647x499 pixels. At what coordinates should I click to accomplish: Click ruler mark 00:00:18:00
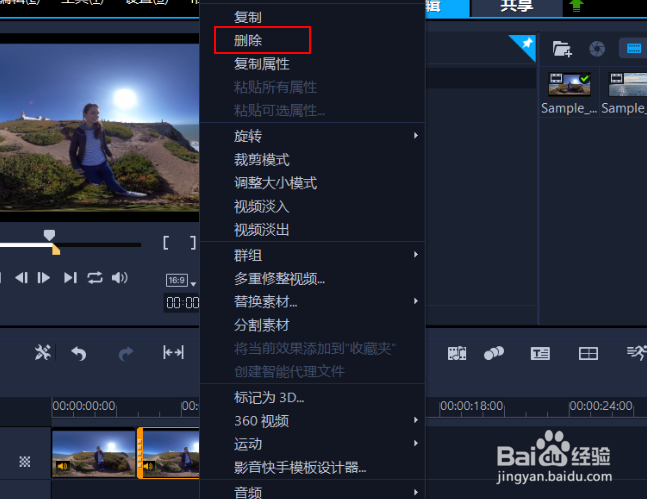tap(472, 406)
